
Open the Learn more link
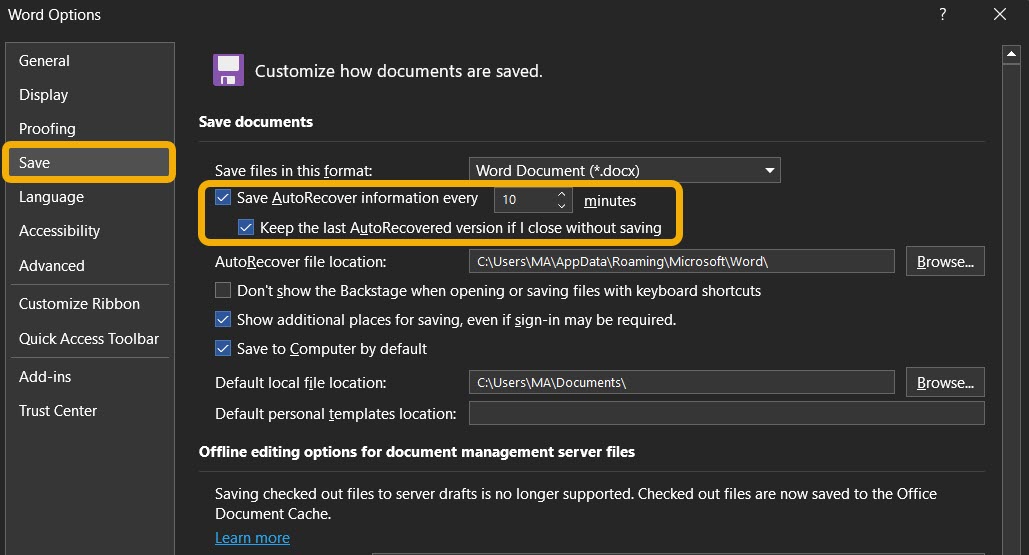(252, 537)
